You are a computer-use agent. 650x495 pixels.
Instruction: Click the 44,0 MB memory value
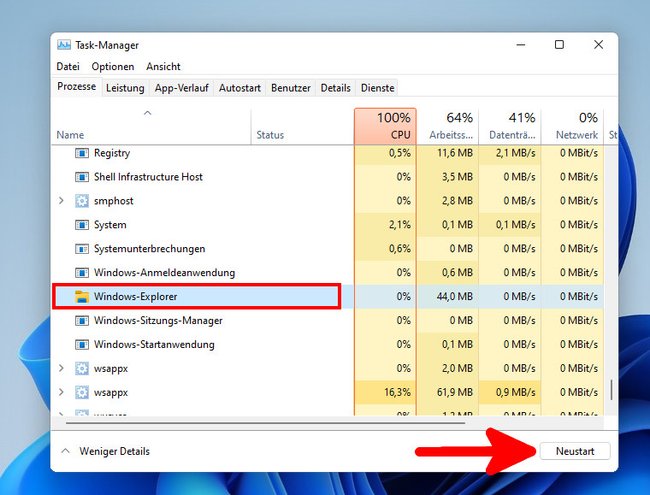(x=455, y=296)
